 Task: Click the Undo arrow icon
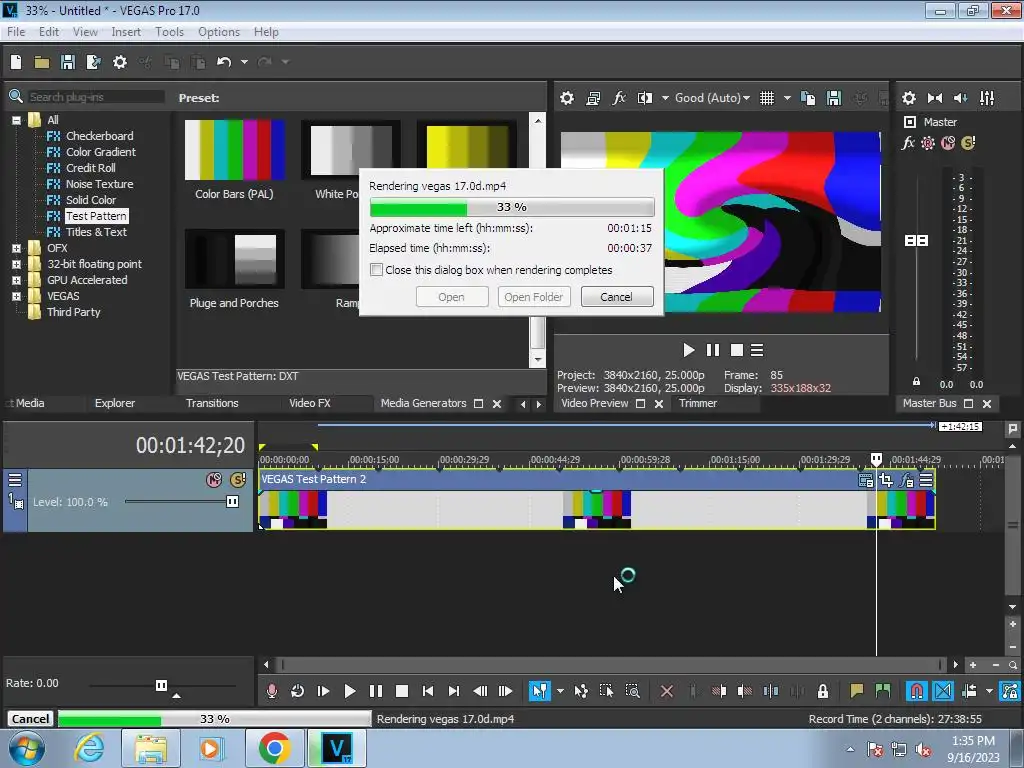224,62
